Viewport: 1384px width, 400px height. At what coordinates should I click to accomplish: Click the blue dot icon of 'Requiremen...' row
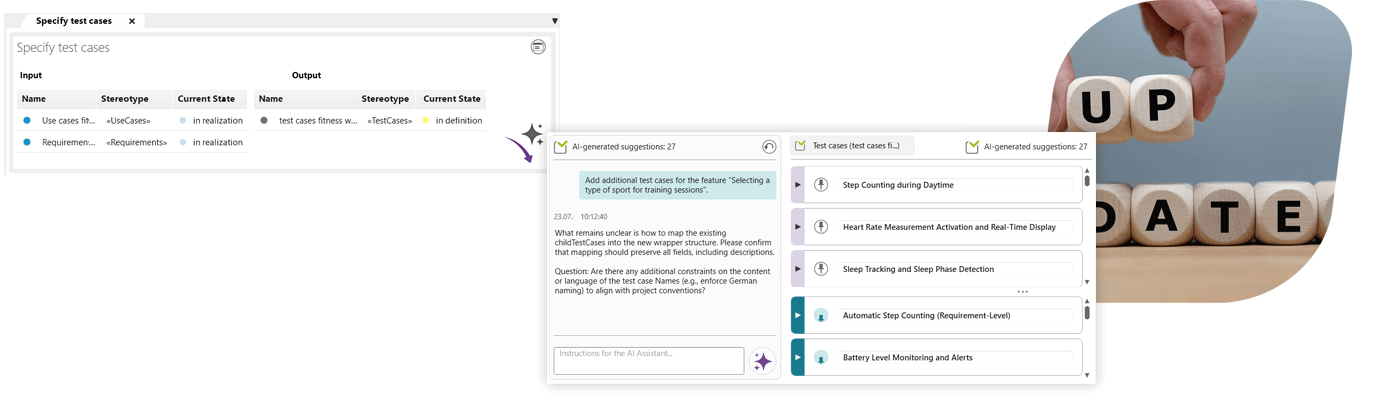(27, 142)
